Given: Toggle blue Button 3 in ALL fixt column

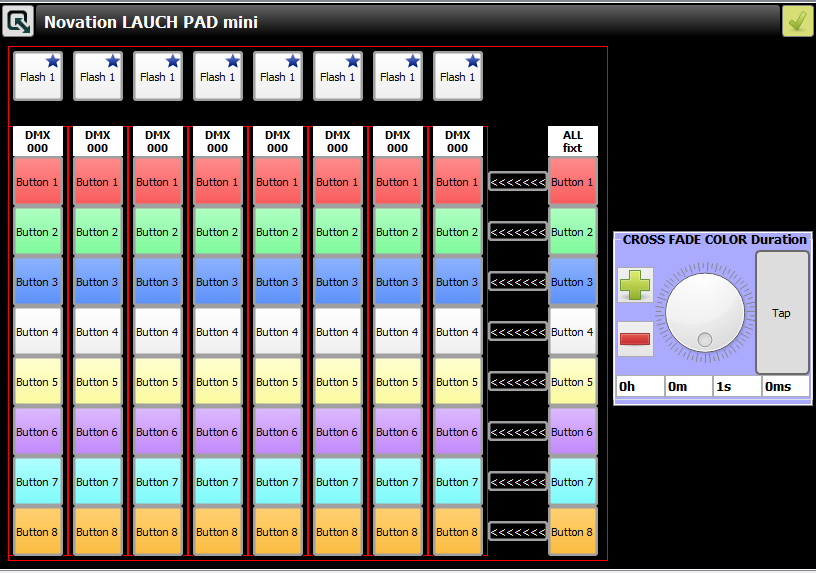Looking at the screenshot, I should tap(573, 282).
